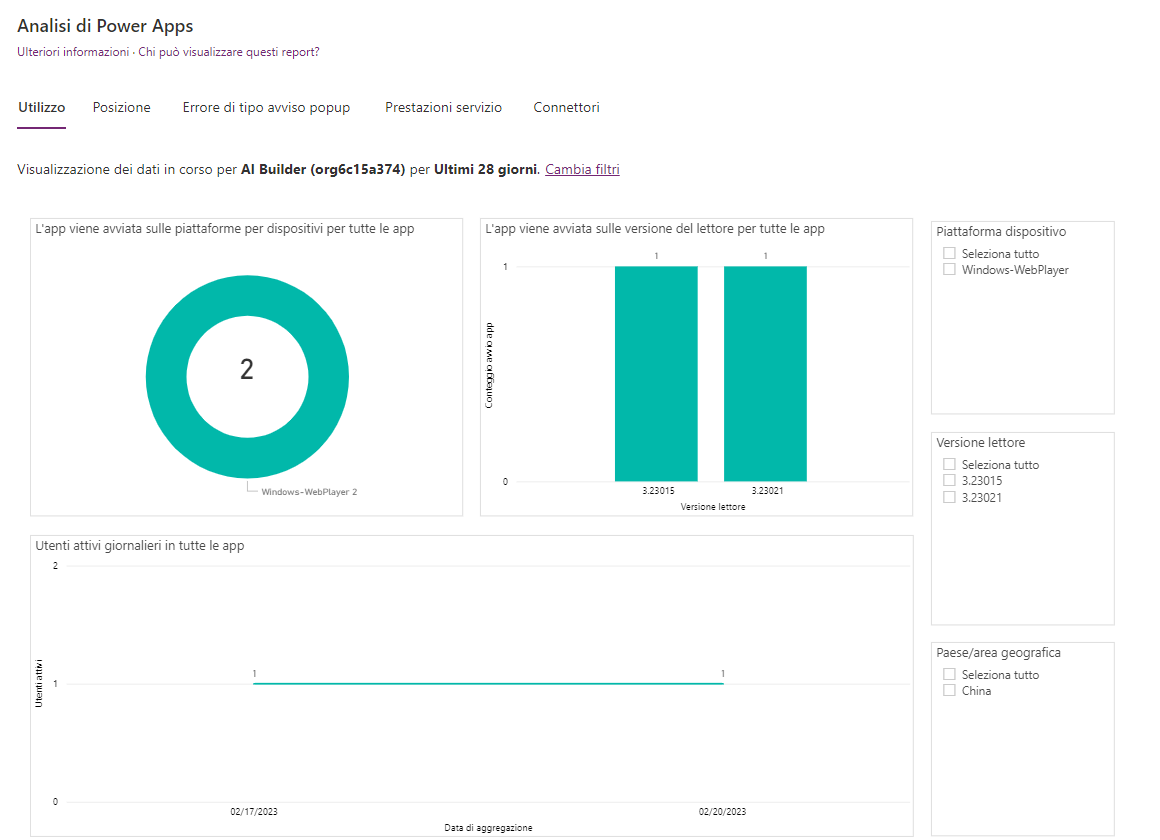Click Chi può visualizzare questi report link
Screen dimensions: 1160x840
point(229,52)
